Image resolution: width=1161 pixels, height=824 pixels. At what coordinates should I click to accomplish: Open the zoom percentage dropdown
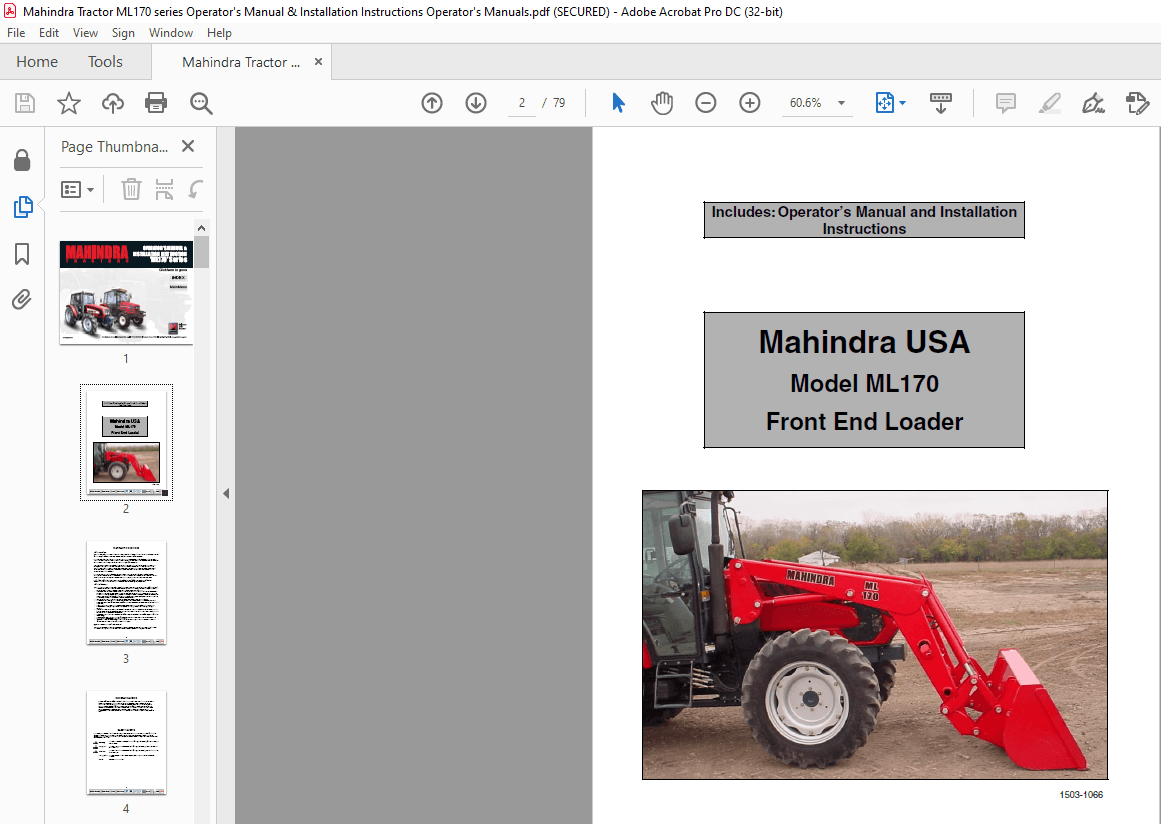[x=840, y=102]
